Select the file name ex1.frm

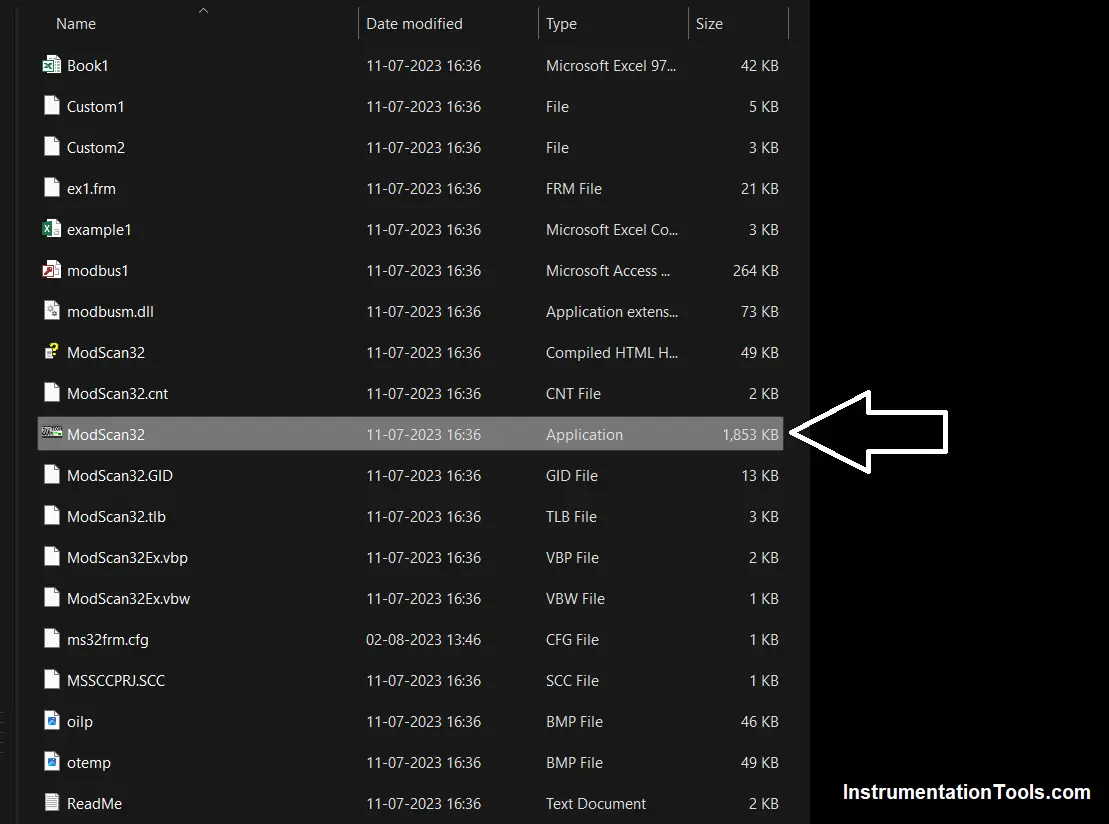coord(91,189)
